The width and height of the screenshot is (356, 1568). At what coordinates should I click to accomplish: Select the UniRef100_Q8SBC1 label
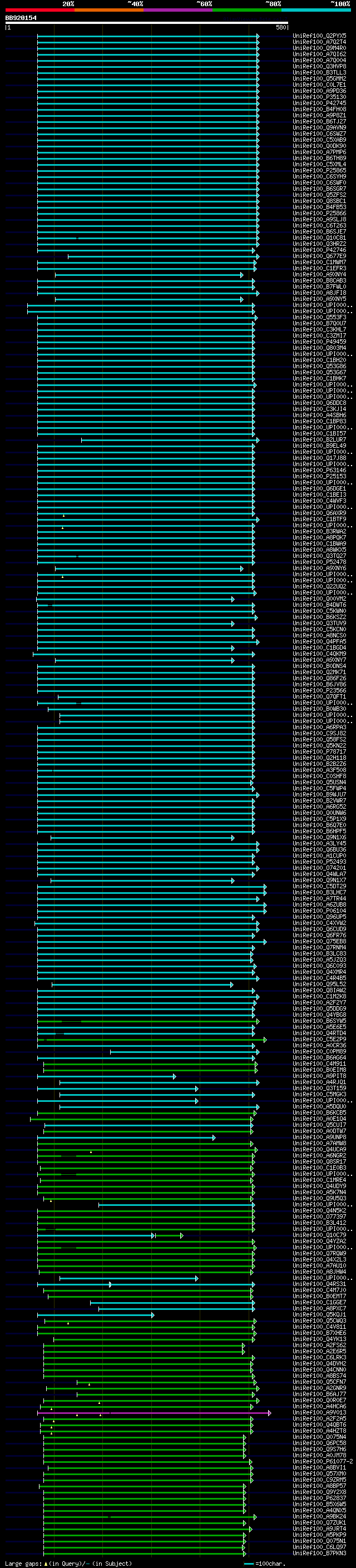coord(319,201)
